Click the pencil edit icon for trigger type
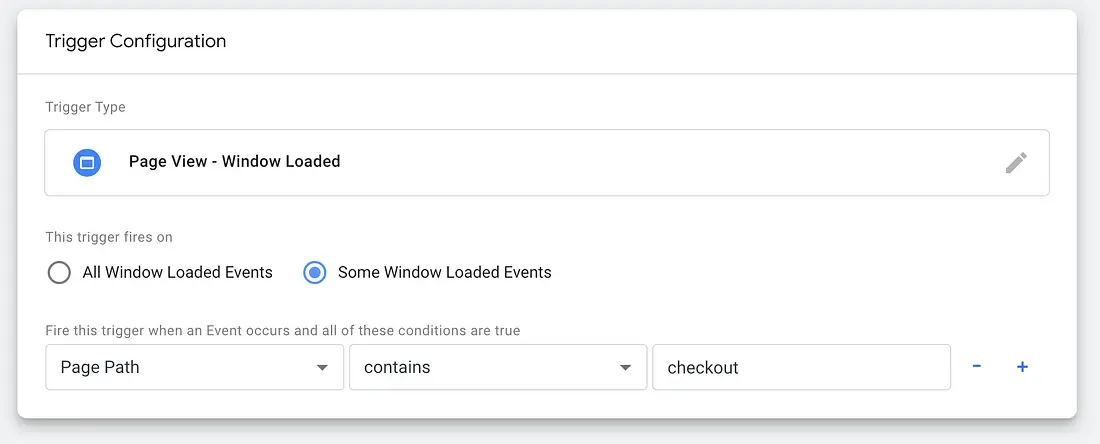The height and width of the screenshot is (444, 1100). tap(1016, 163)
